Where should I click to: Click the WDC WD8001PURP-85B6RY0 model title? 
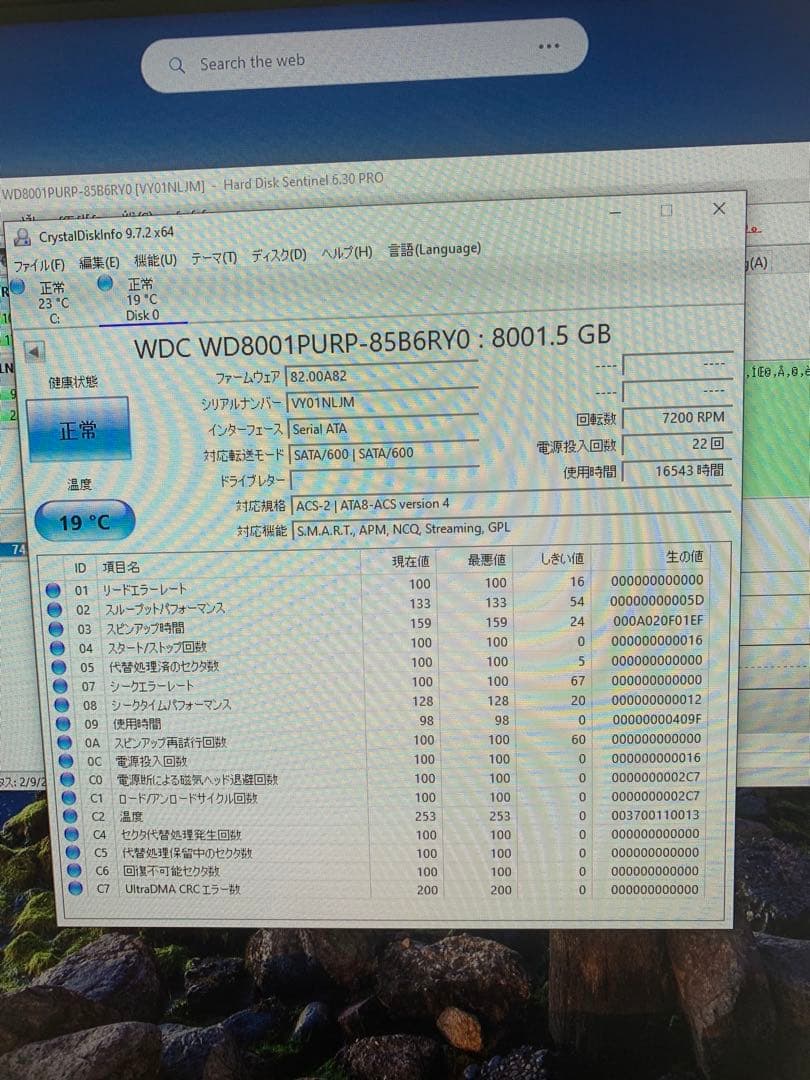click(x=373, y=340)
